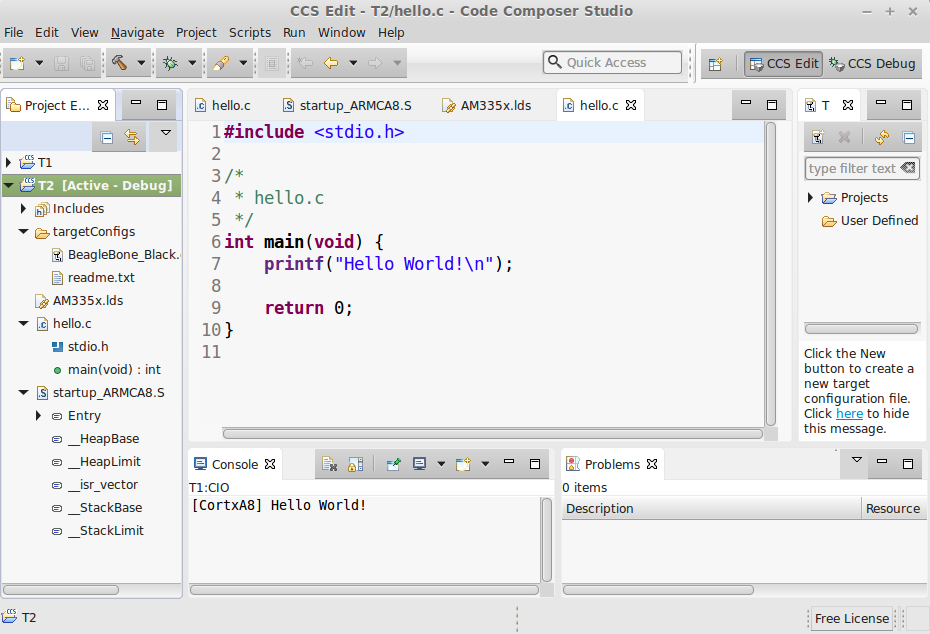The width and height of the screenshot is (930, 634).
Task: Switch to startup_ARMCA8.S editor tab
Action: point(347,106)
